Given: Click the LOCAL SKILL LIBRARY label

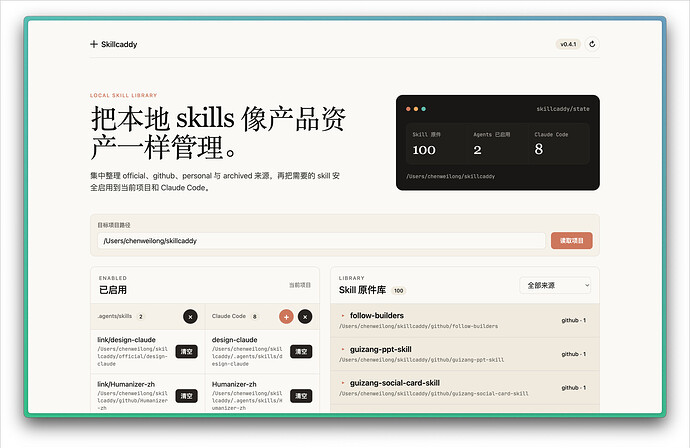Looking at the screenshot, I should click(123, 95).
